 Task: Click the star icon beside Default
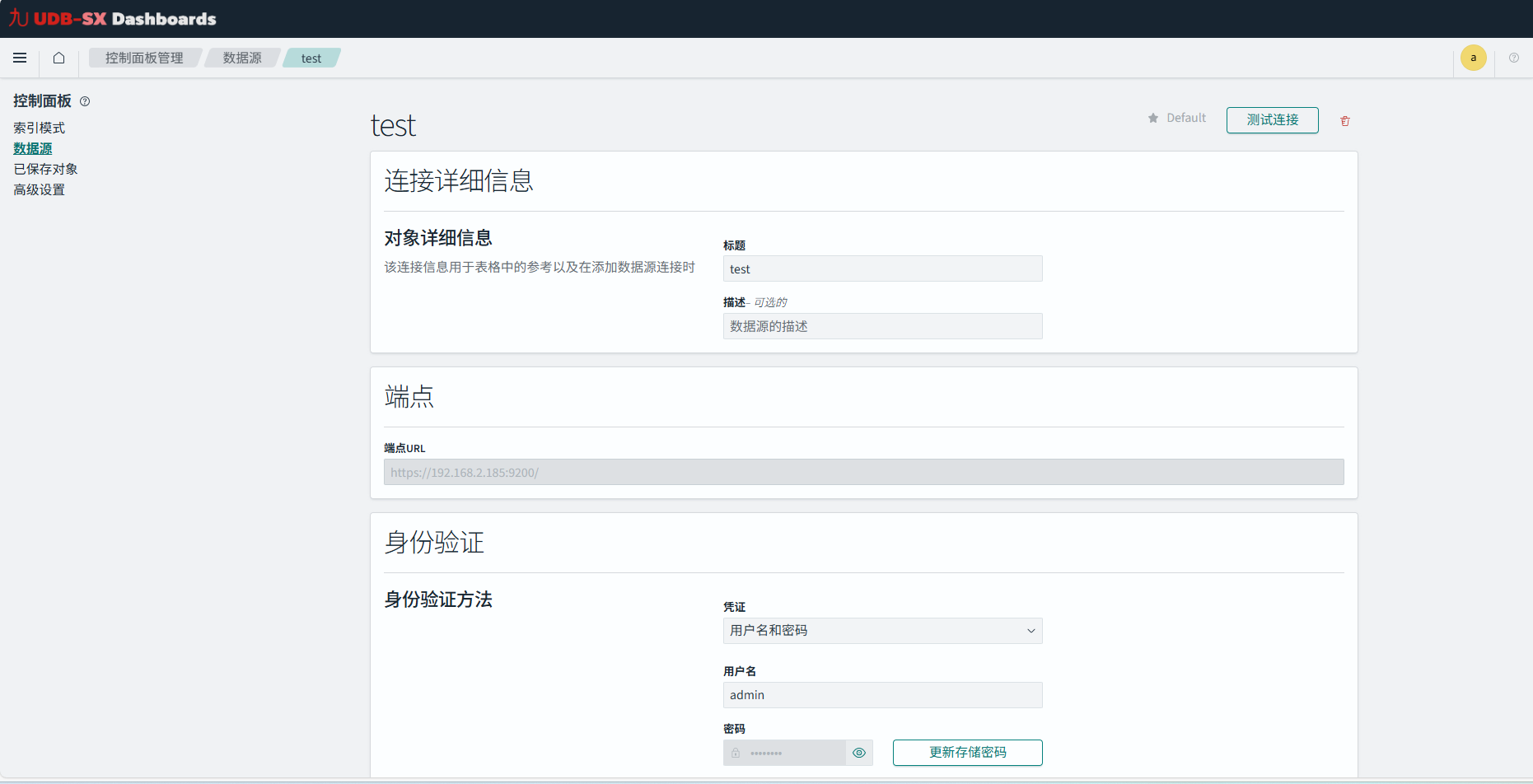[1153, 119]
